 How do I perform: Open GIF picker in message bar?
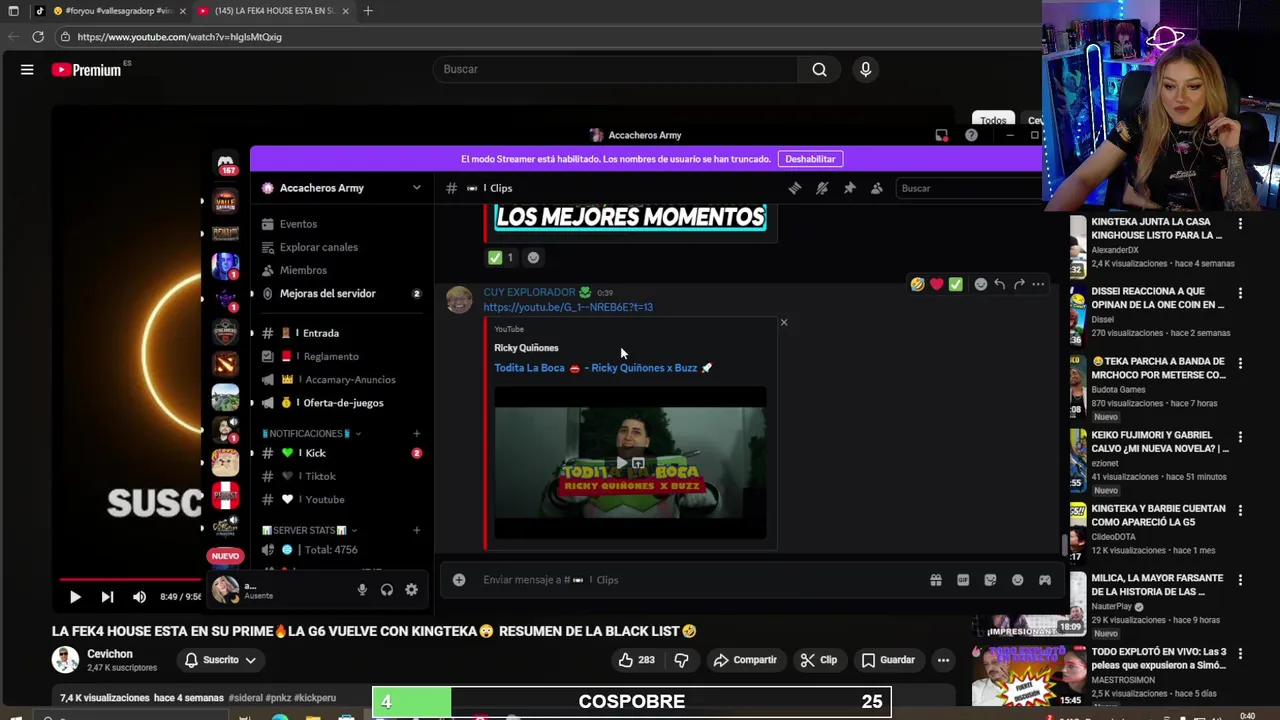coord(963,580)
